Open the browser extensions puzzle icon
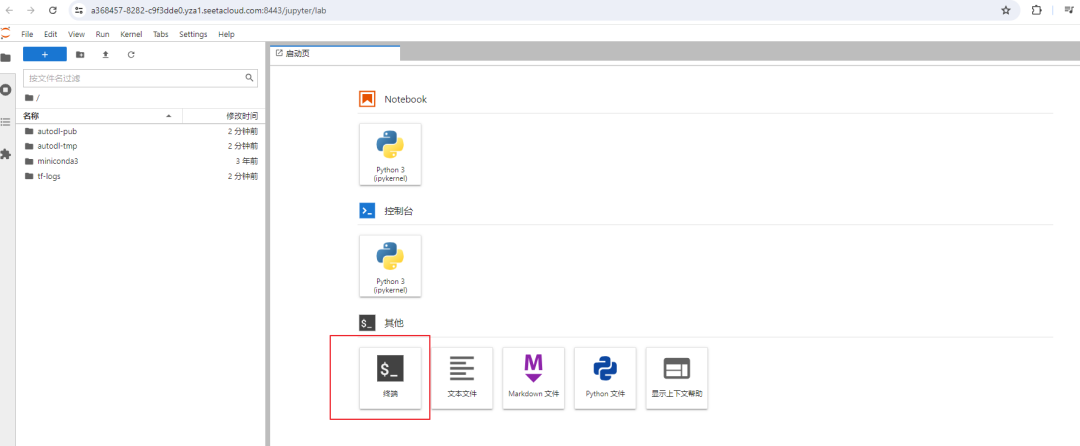Viewport: 1080px width, 446px height. (x=1037, y=10)
